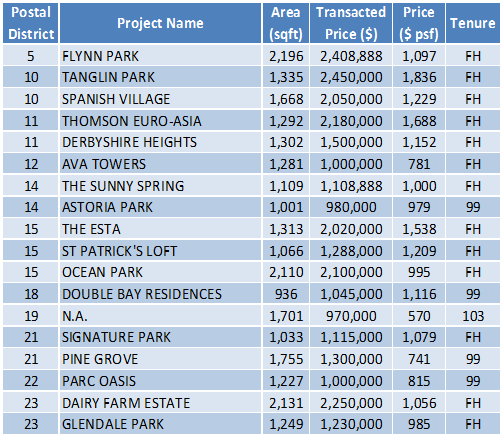
Task: Click the tenure value 103
Action: pos(473,316)
